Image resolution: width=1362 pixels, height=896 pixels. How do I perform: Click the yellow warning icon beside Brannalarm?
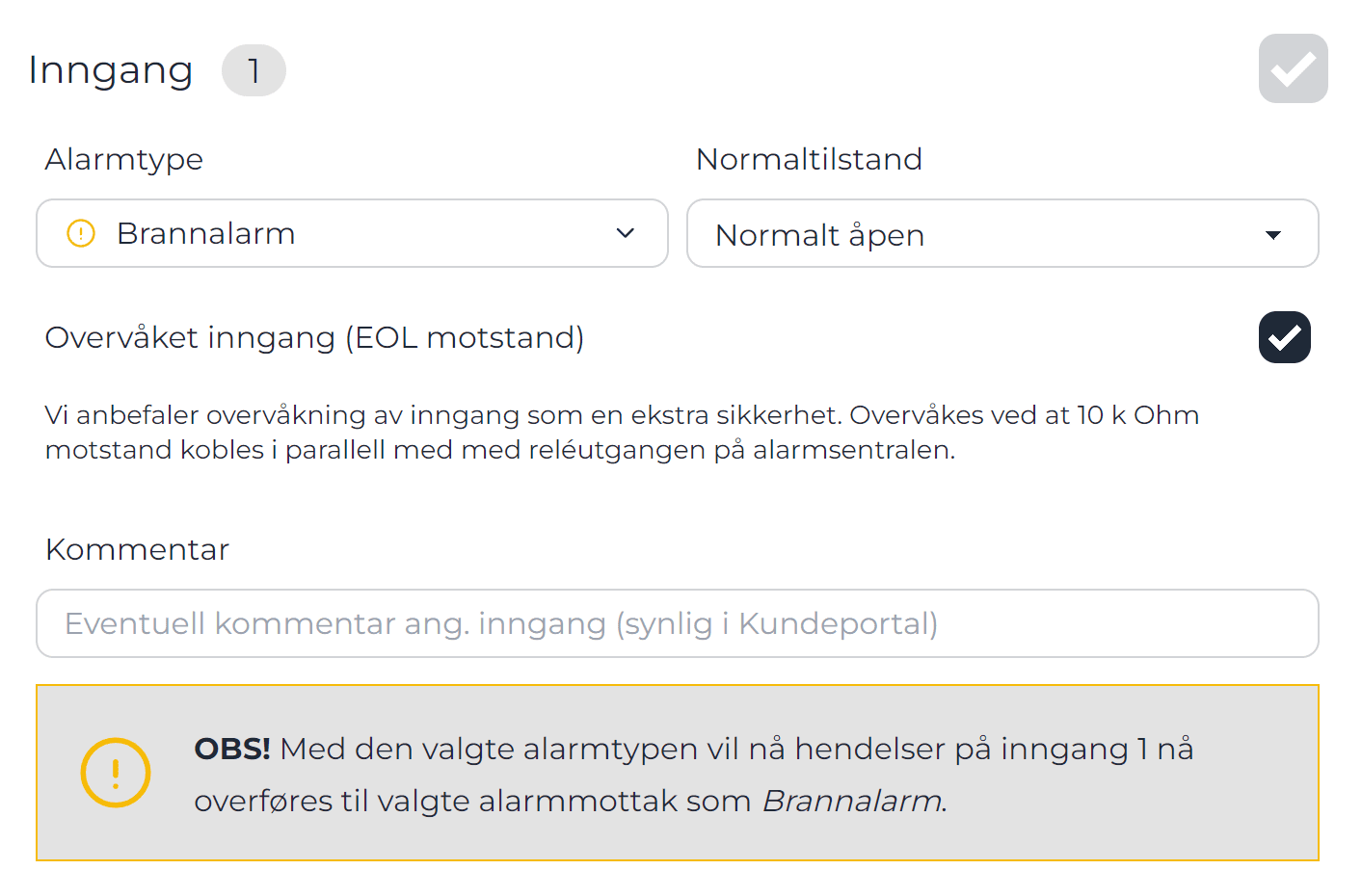tap(81, 233)
